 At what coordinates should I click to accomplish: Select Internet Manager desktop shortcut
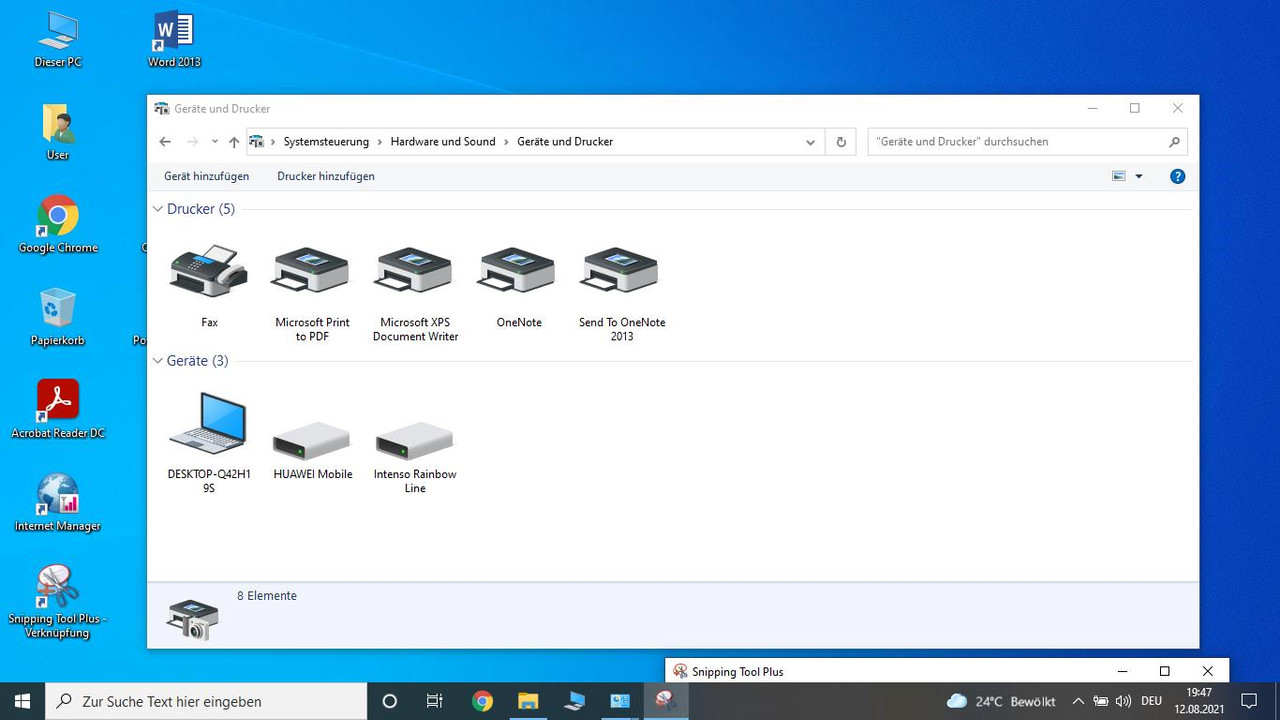[x=58, y=503]
